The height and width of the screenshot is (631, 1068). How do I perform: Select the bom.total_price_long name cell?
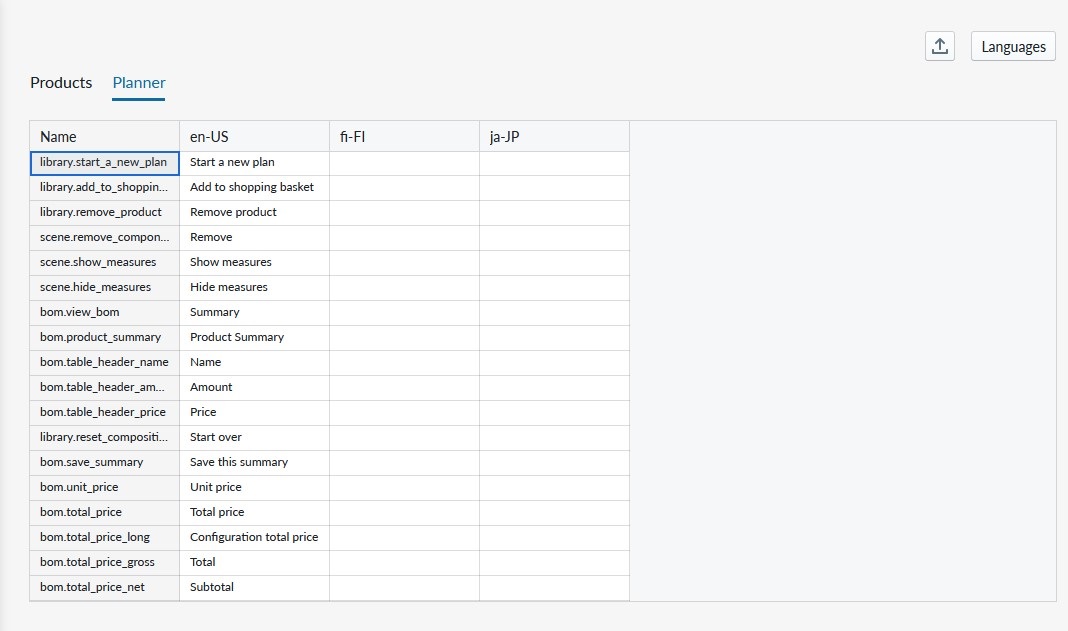pyautogui.click(x=105, y=538)
